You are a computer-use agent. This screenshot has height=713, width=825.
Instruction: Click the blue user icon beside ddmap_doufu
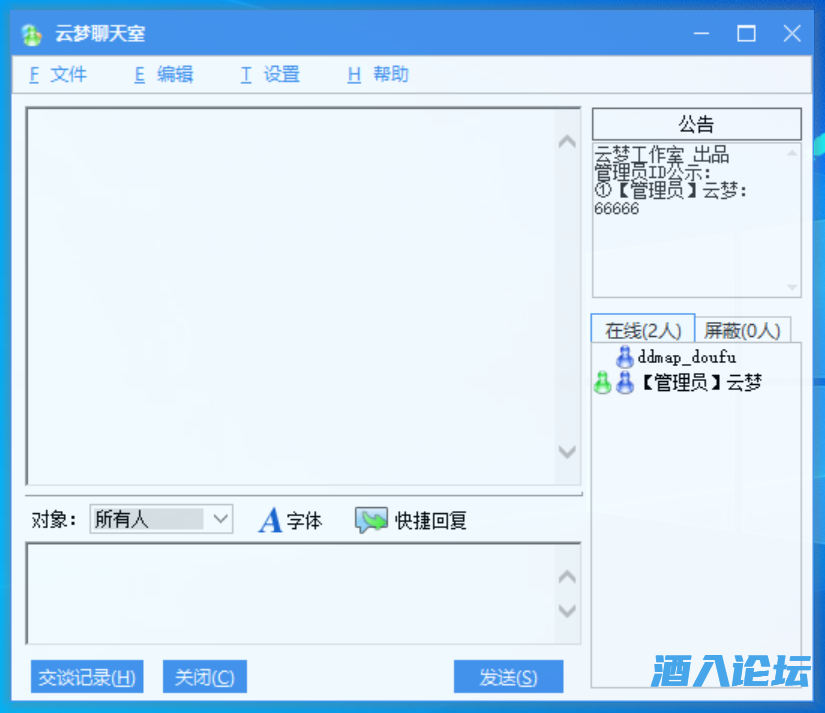pos(625,357)
